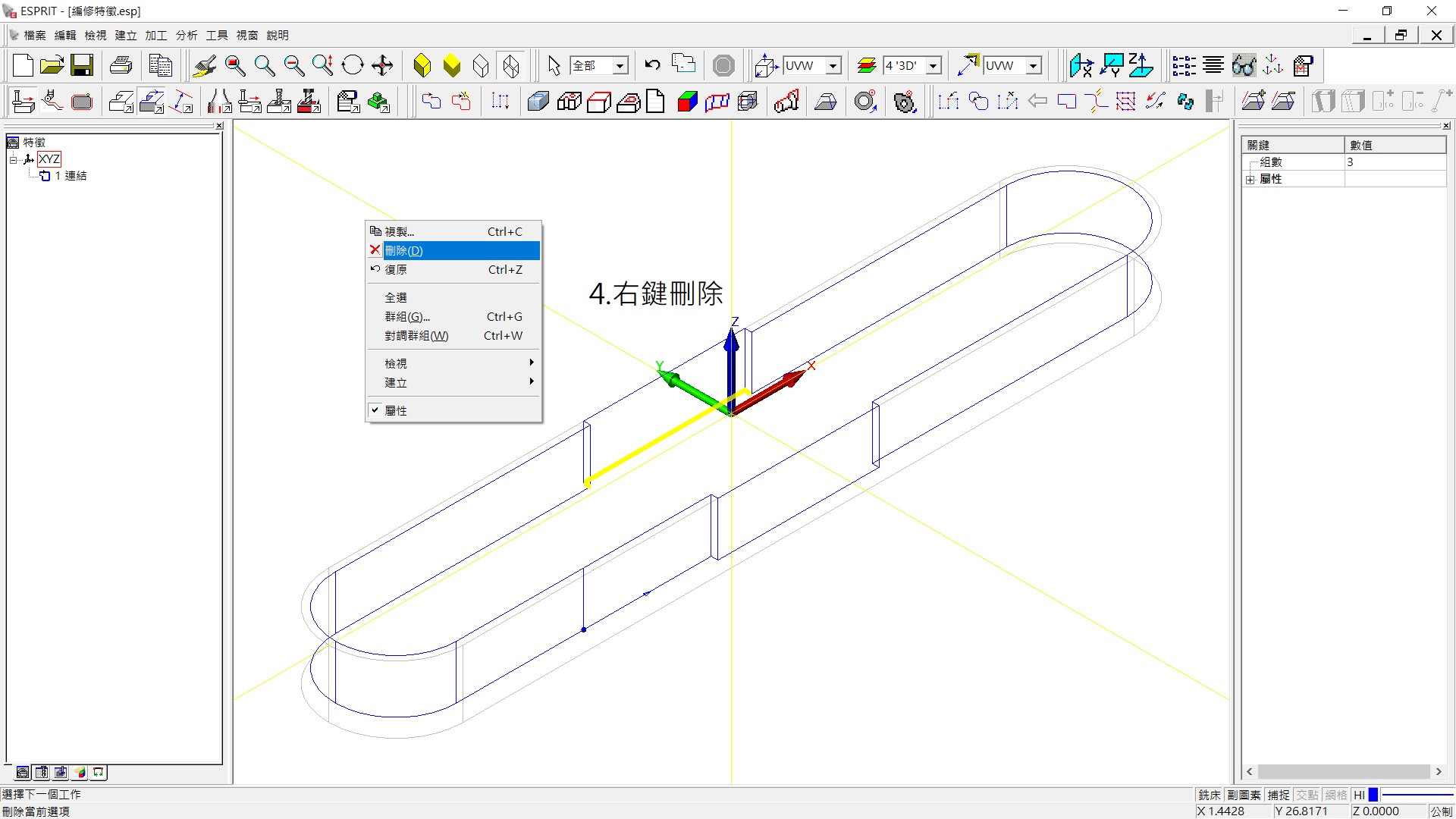Screen dimensions: 1456x819
Task: Expand the 屬性 row in property panel
Action: (x=1250, y=180)
